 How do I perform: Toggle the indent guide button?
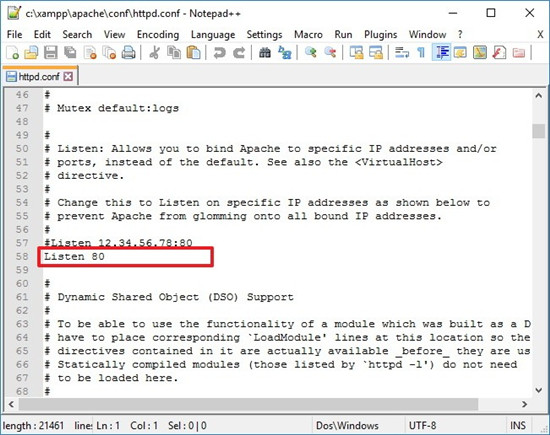click(441, 53)
